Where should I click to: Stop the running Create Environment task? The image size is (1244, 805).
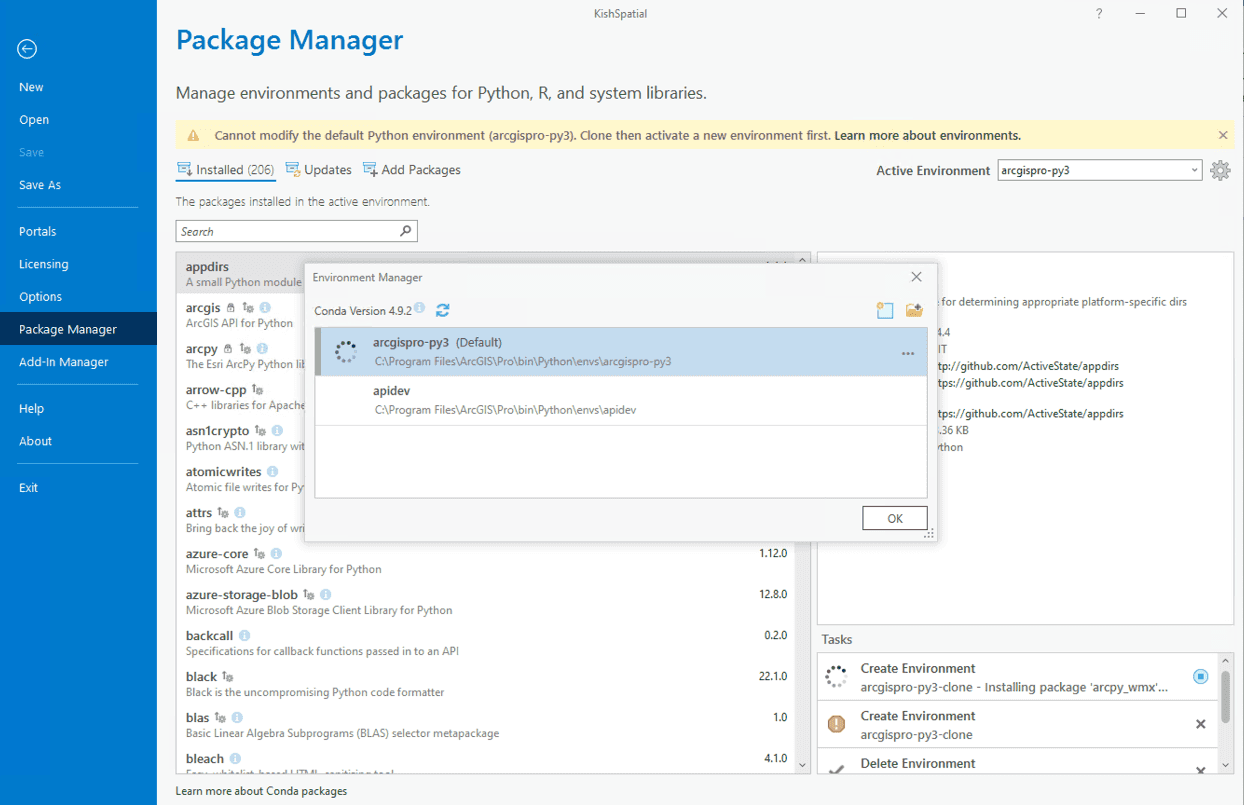1201,677
